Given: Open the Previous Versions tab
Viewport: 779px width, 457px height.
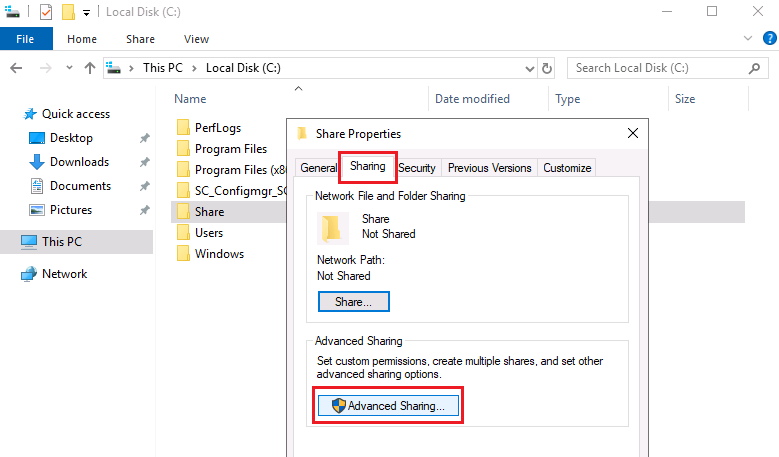Looking at the screenshot, I should point(489,168).
